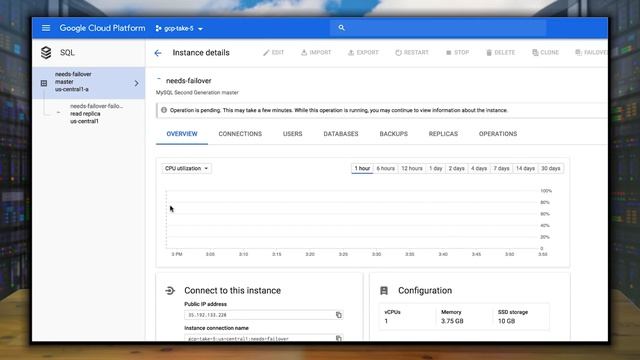The image size is (640, 360).
Task: Switch to the Operations tab
Action: coord(498,134)
